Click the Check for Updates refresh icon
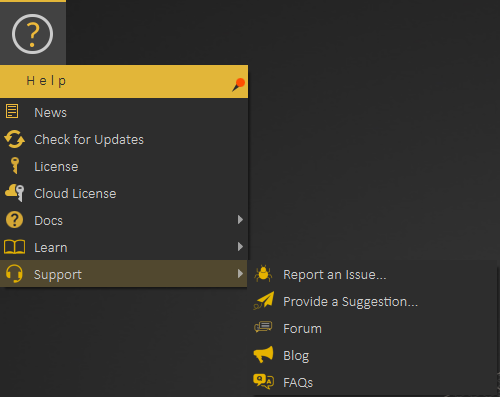This screenshot has width=500, height=397. (x=14, y=139)
